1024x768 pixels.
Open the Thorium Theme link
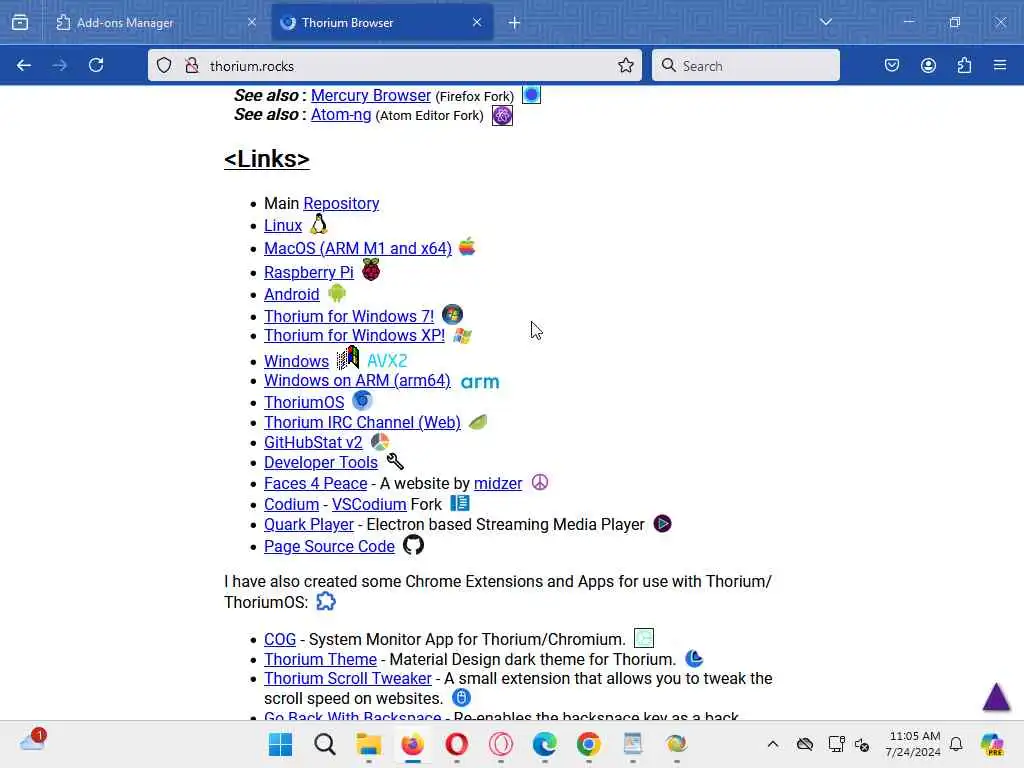point(320,660)
